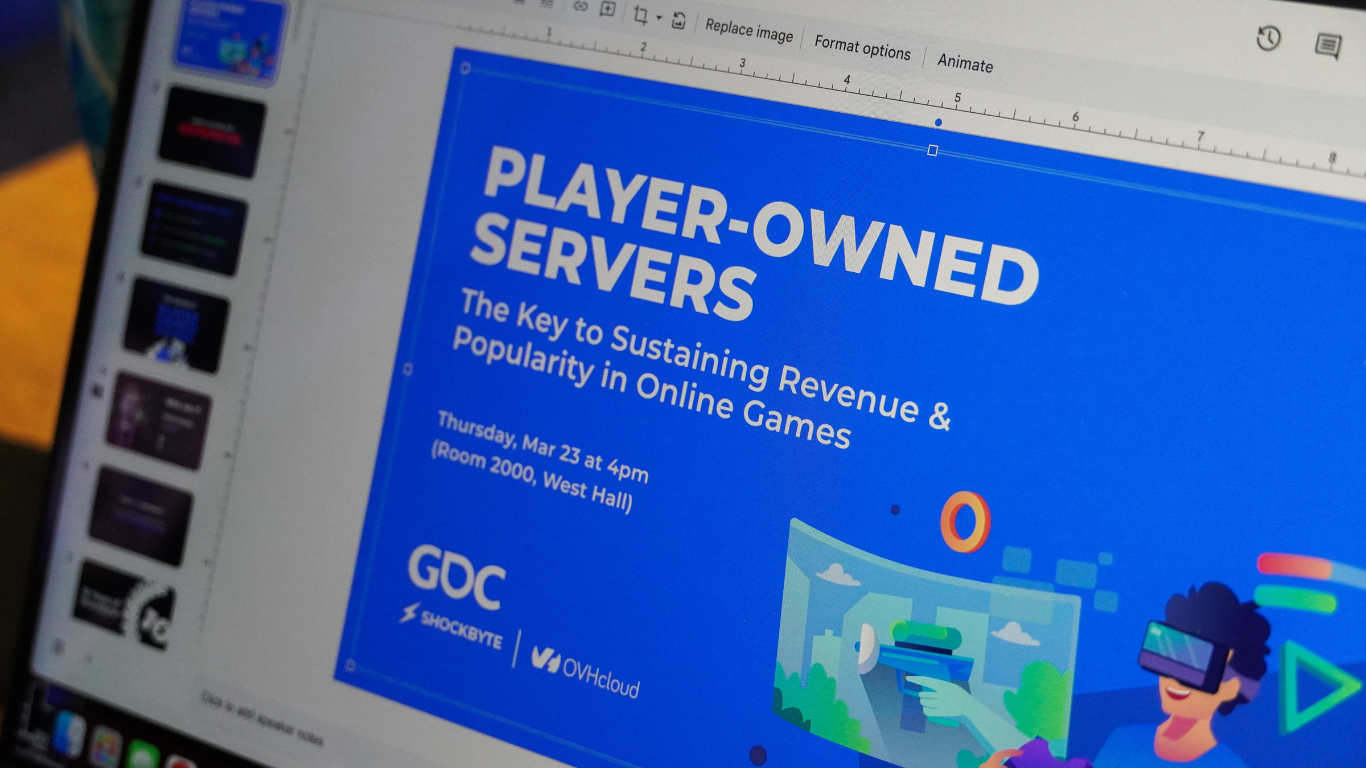The width and height of the screenshot is (1366, 768).
Task: Open the comment history icon
Action: 1327,45
